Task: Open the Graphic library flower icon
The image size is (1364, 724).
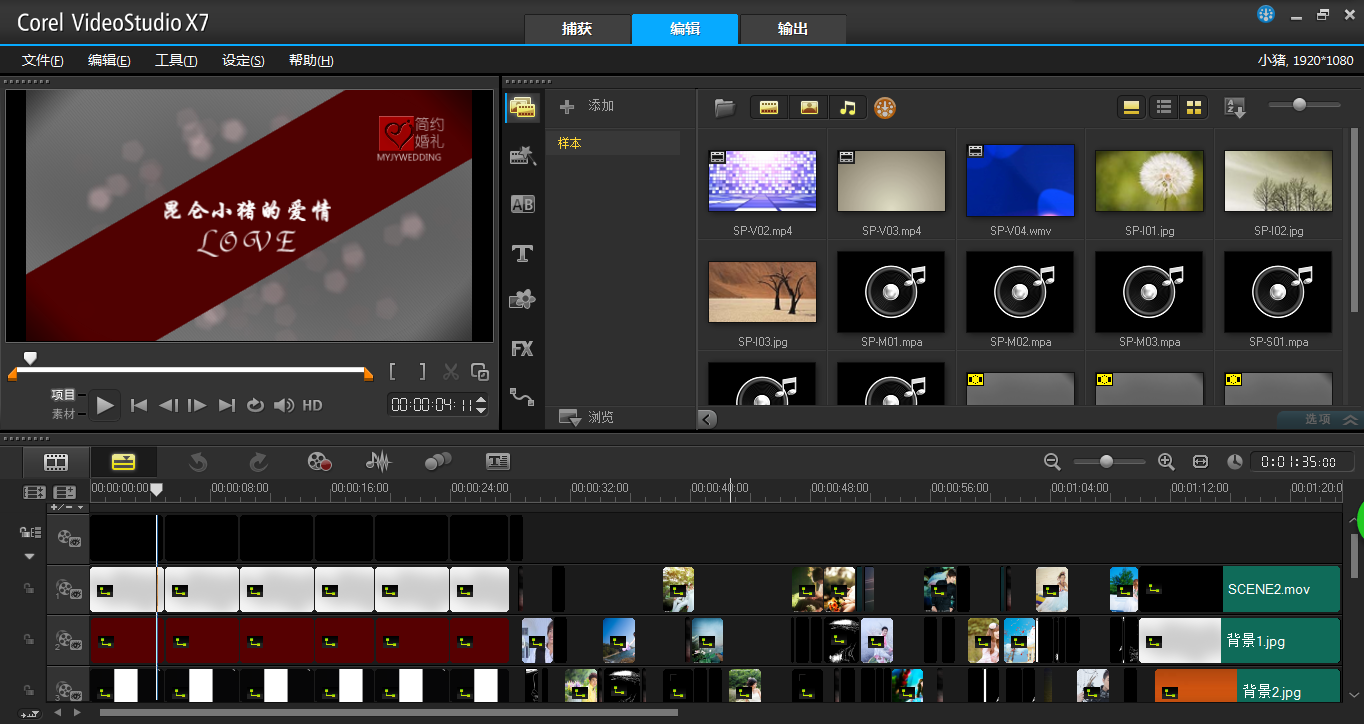Action: tap(522, 299)
